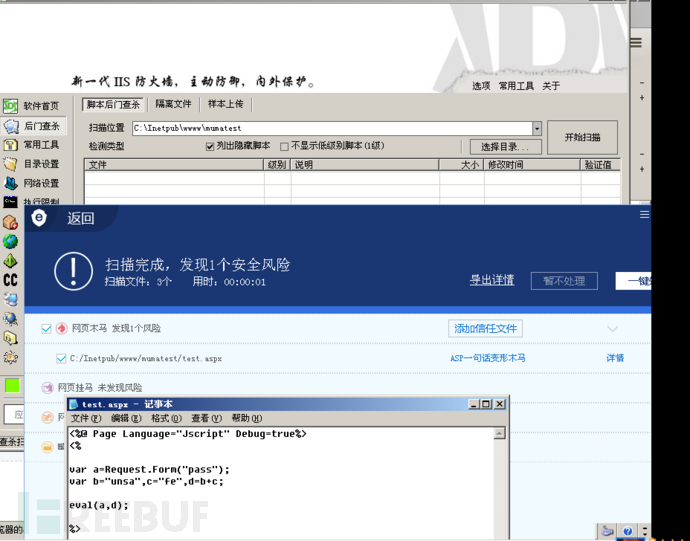Screen dimensions: 690x541
Task: Click the help question mark tray icon
Action: pos(628,531)
